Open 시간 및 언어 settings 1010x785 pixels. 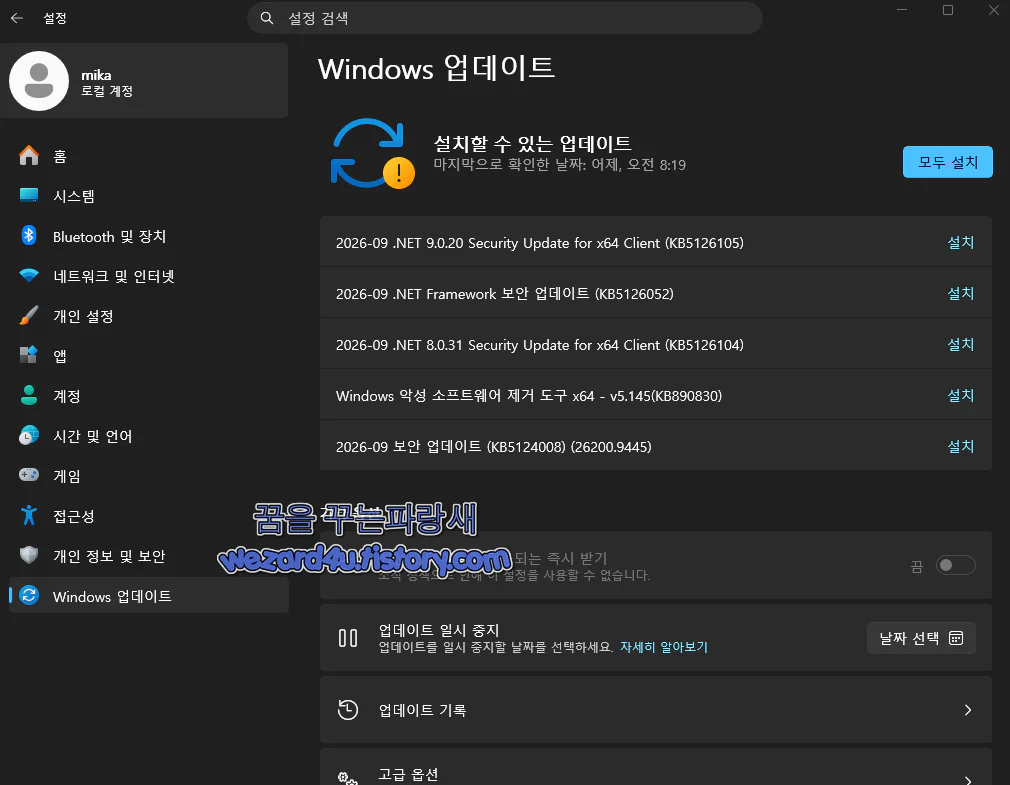pyautogui.click(x=149, y=436)
